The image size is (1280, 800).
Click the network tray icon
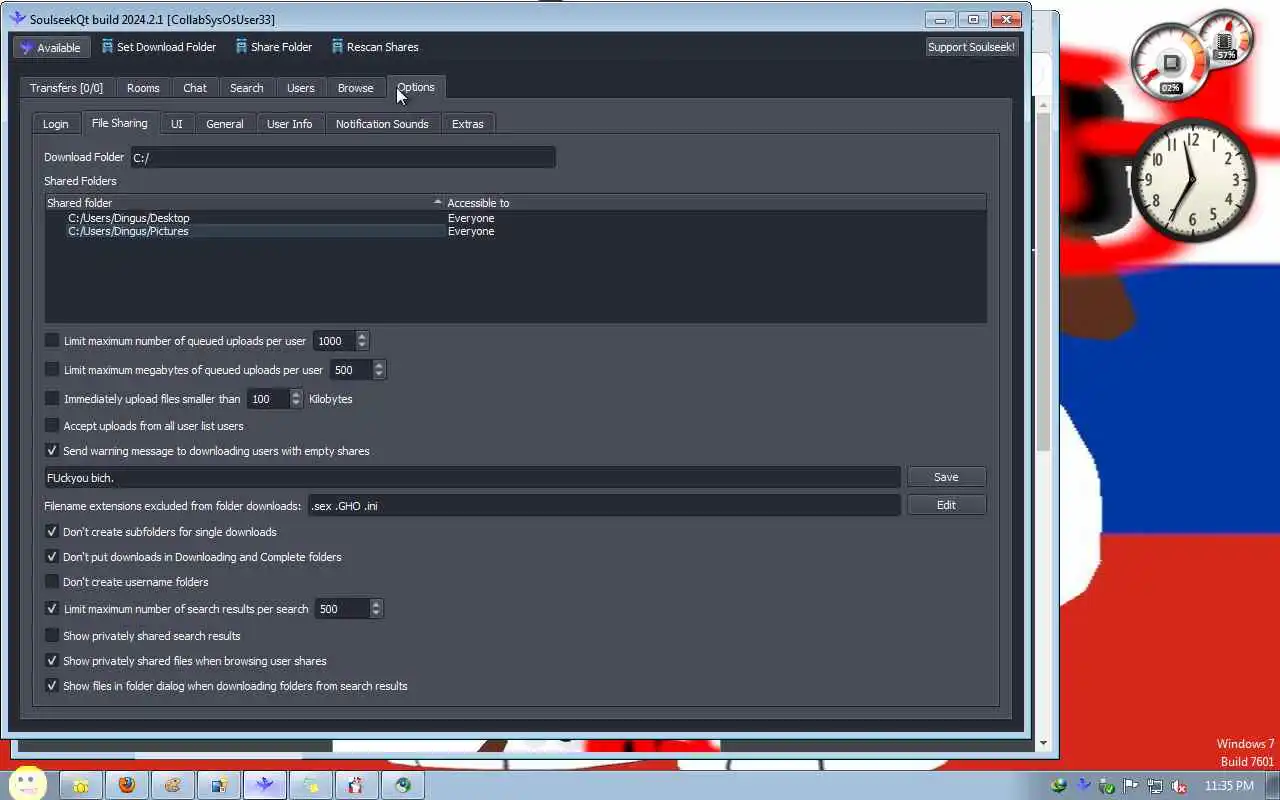point(1155,786)
